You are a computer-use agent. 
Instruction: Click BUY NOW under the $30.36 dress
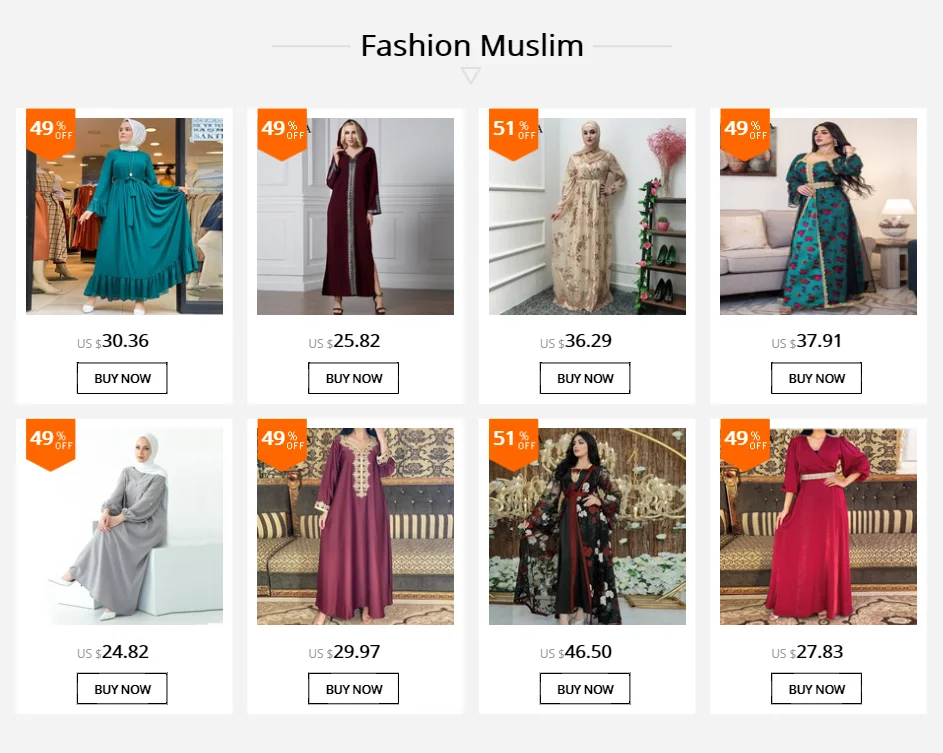coord(122,378)
